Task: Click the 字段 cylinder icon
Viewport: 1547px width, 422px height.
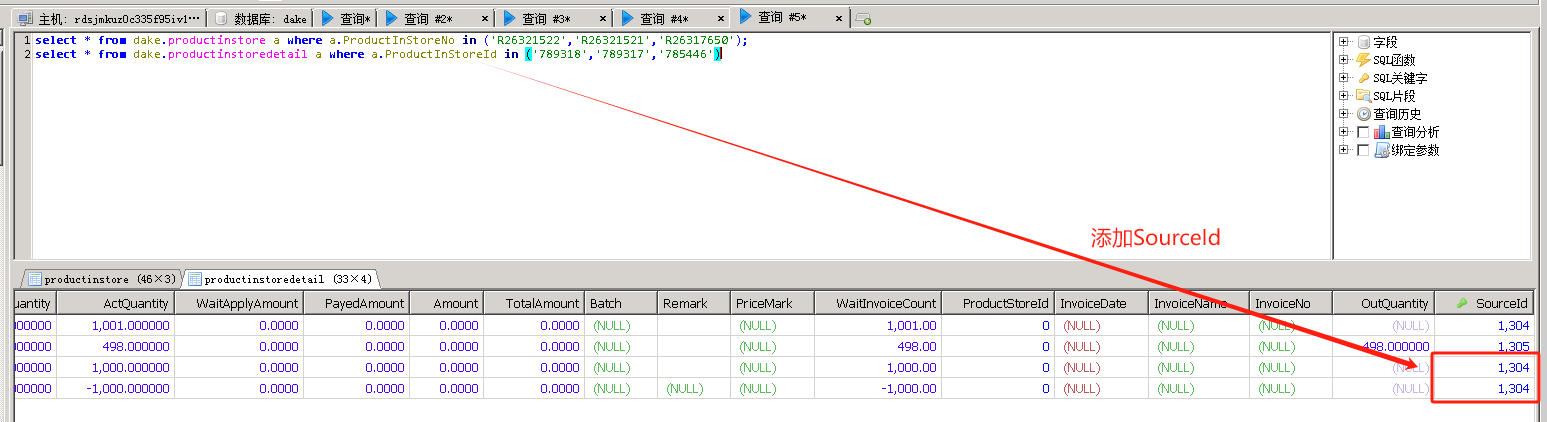Action: point(1364,42)
